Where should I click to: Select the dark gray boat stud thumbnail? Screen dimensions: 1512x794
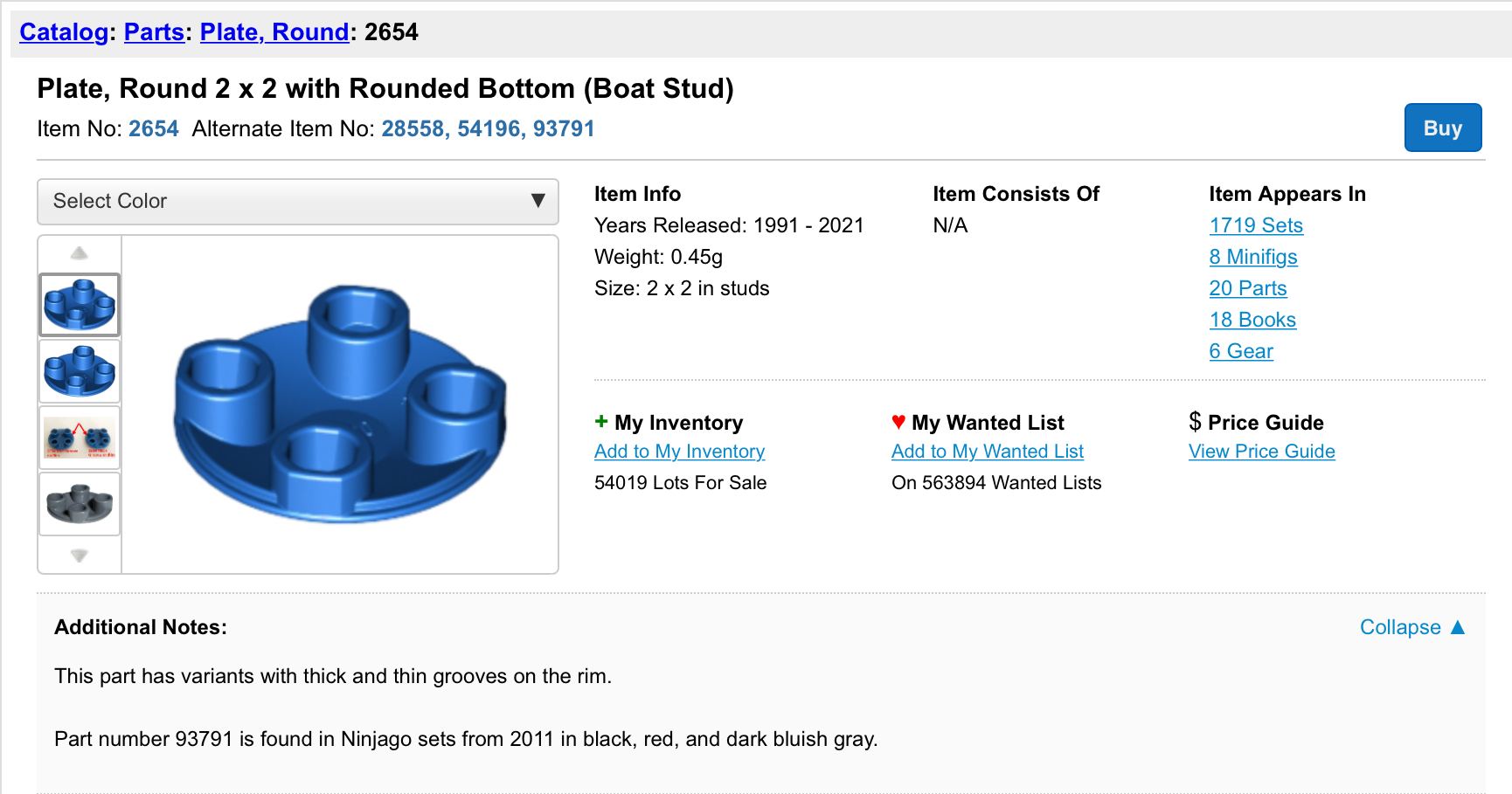[x=80, y=504]
